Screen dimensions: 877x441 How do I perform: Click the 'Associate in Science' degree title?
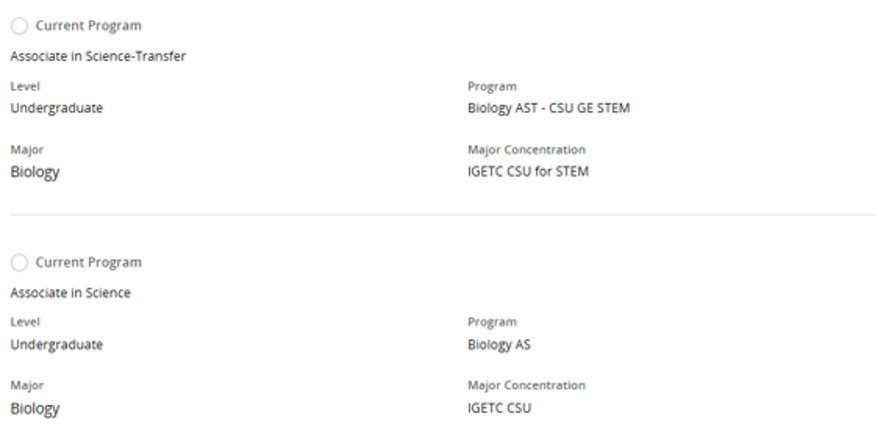click(70, 293)
